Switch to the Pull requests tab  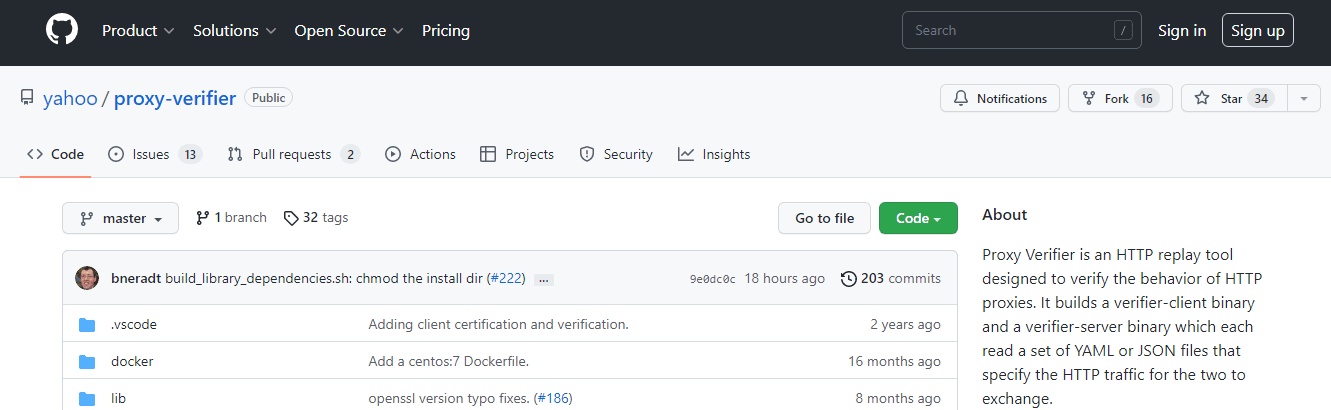pos(293,154)
